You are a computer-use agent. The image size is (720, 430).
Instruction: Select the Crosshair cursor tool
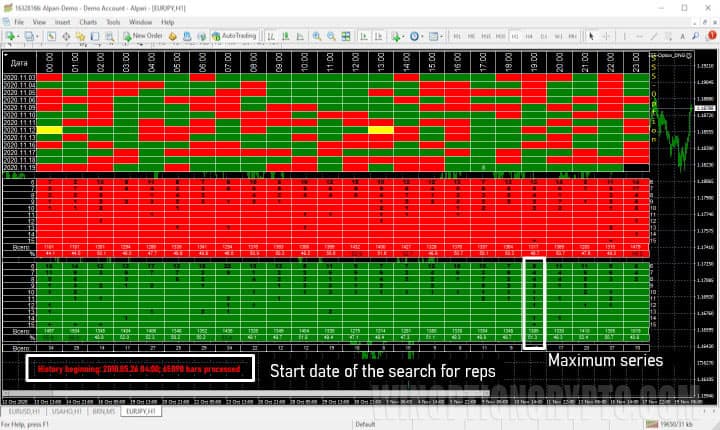pyautogui.click(x=606, y=35)
